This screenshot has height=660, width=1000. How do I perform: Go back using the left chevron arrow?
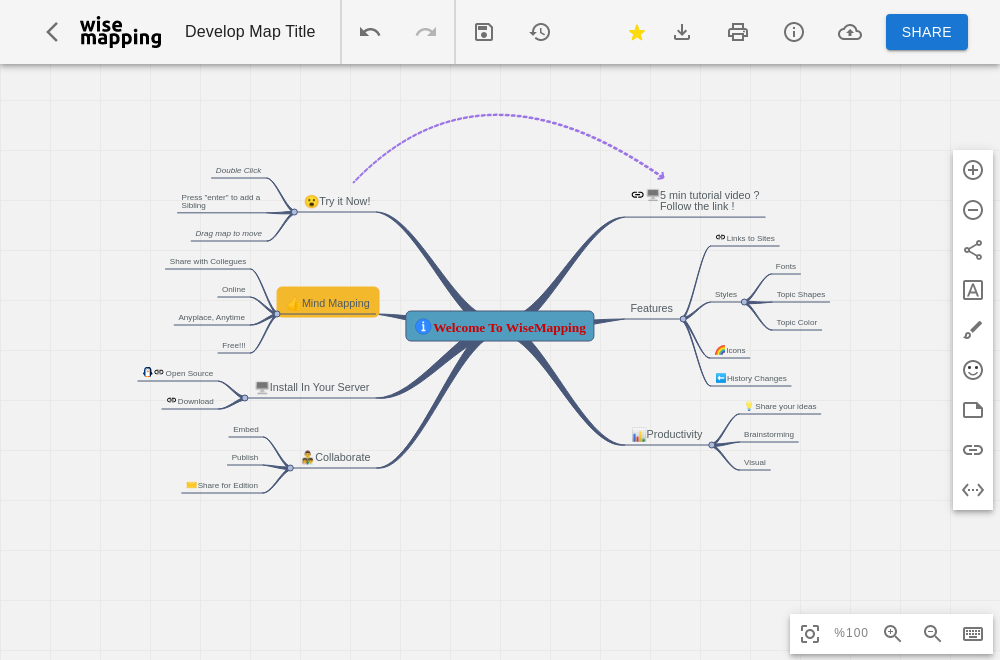coord(52,32)
